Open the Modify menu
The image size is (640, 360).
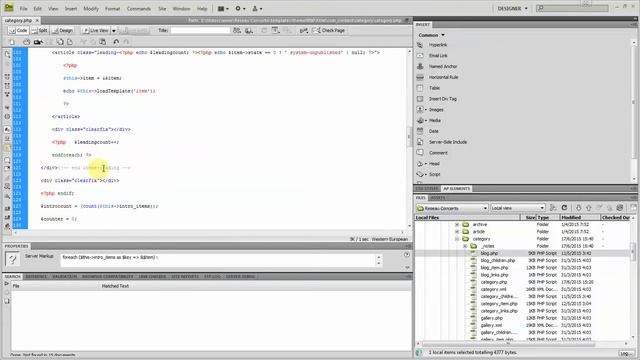pos(91,9)
